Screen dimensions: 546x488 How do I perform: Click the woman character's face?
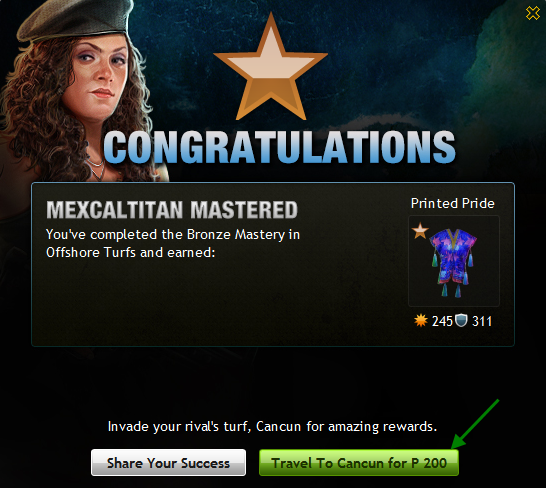pos(98,75)
